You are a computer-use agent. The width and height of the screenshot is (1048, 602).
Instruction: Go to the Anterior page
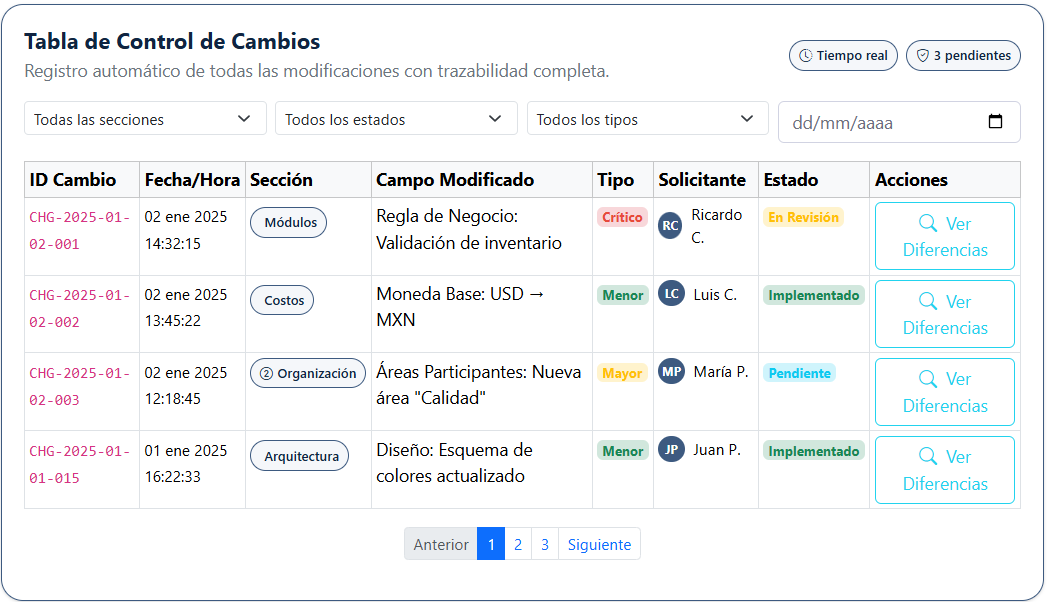pyautogui.click(x=440, y=544)
